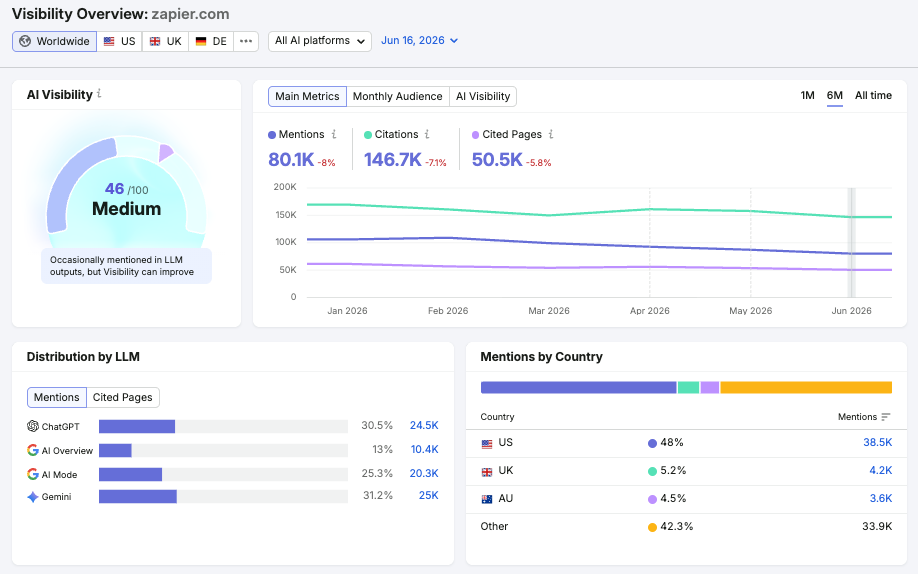Screen dimensions: 918x574
Task: Click the Gemini sparkle icon
Action: point(33,497)
